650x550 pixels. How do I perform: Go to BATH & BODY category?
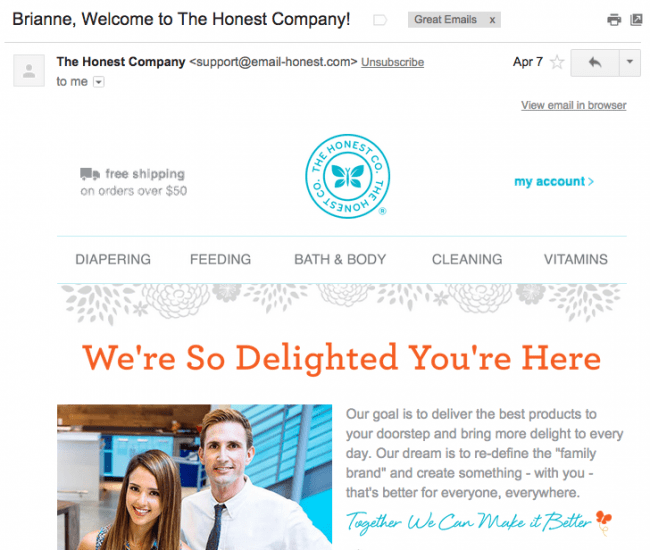tap(340, 259)
